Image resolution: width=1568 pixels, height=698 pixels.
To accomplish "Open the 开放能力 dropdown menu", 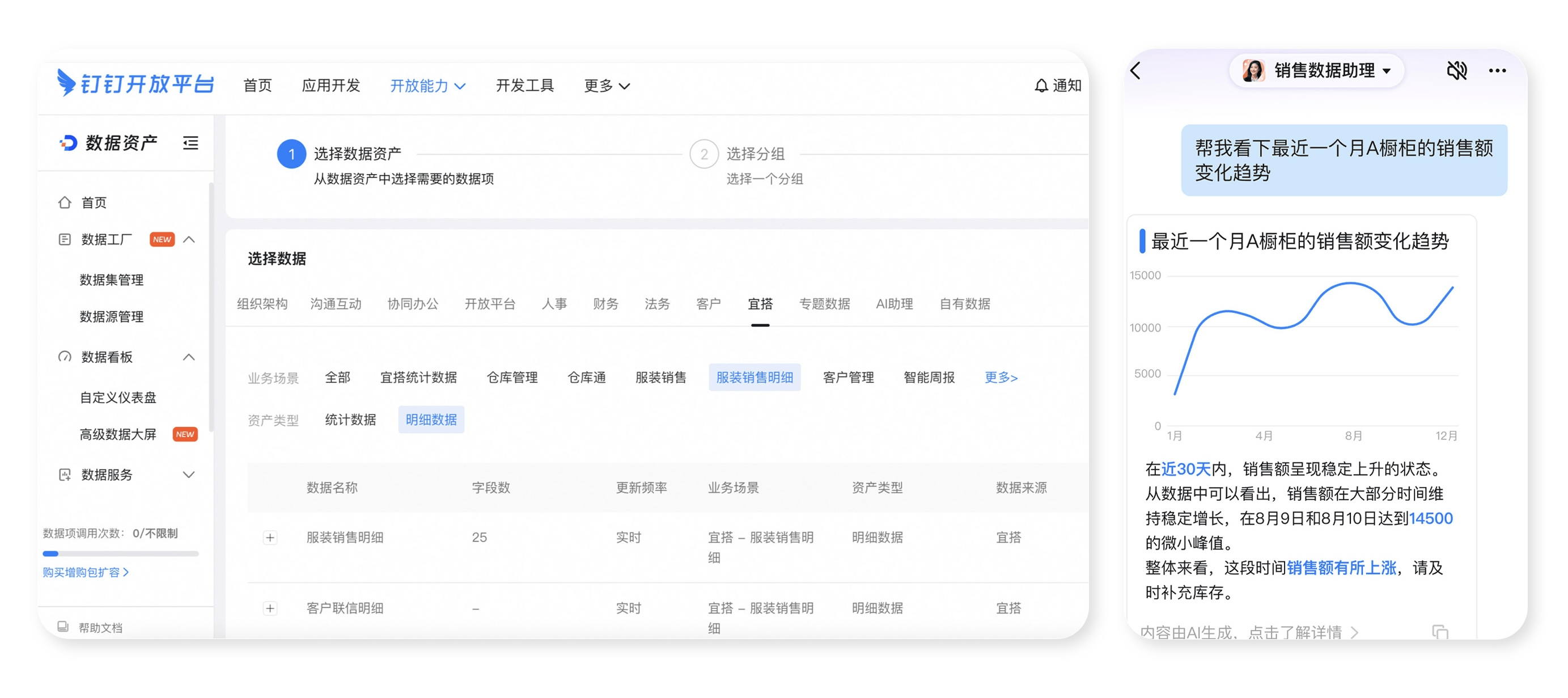I will click(x=428, y=86).
